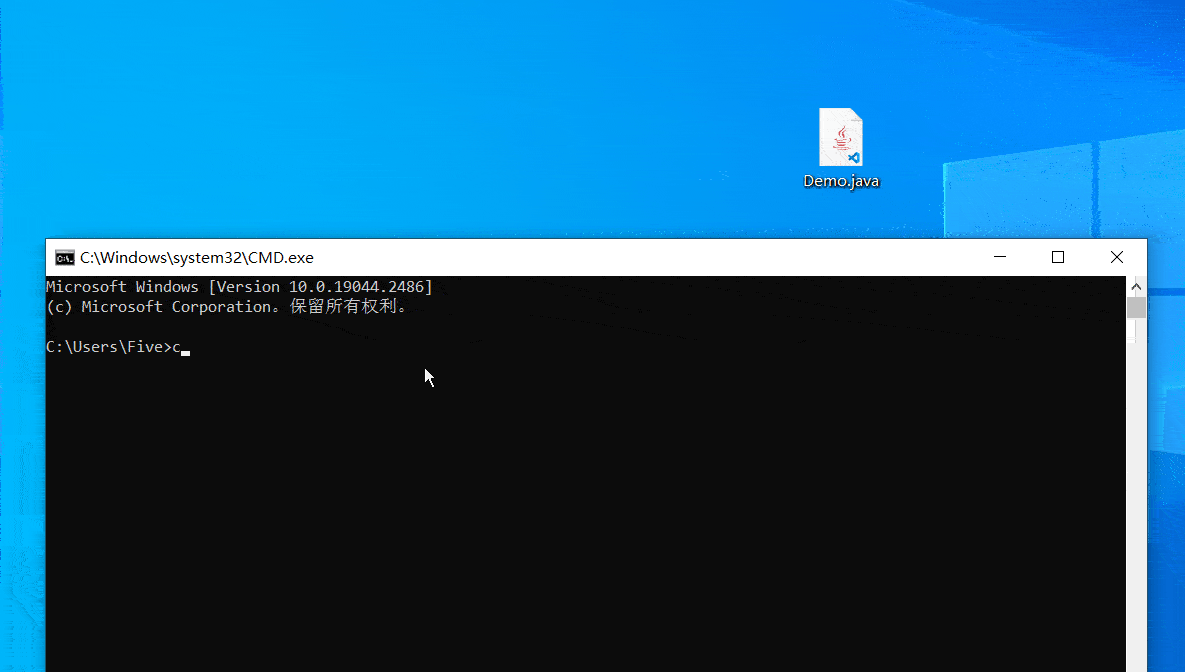Click the Microsoft Windows version line

(239, 286)
